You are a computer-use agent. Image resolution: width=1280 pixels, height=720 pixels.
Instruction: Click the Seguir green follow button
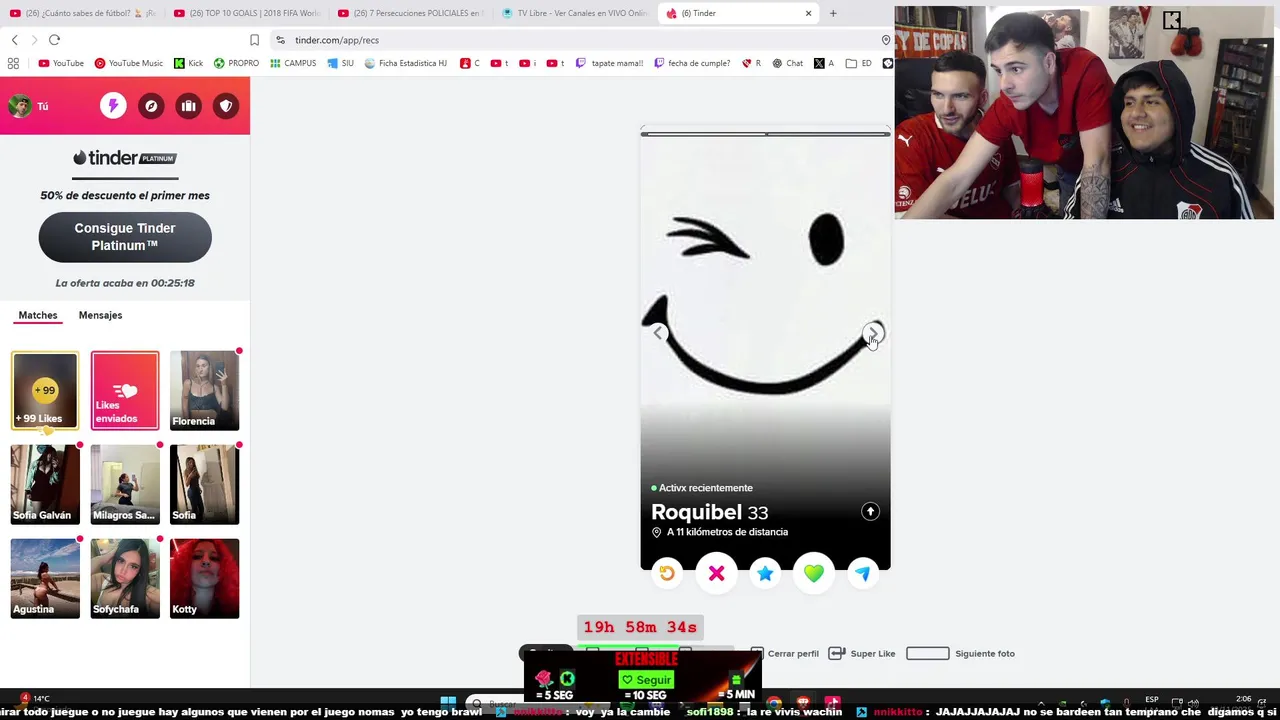click(646, 680)
